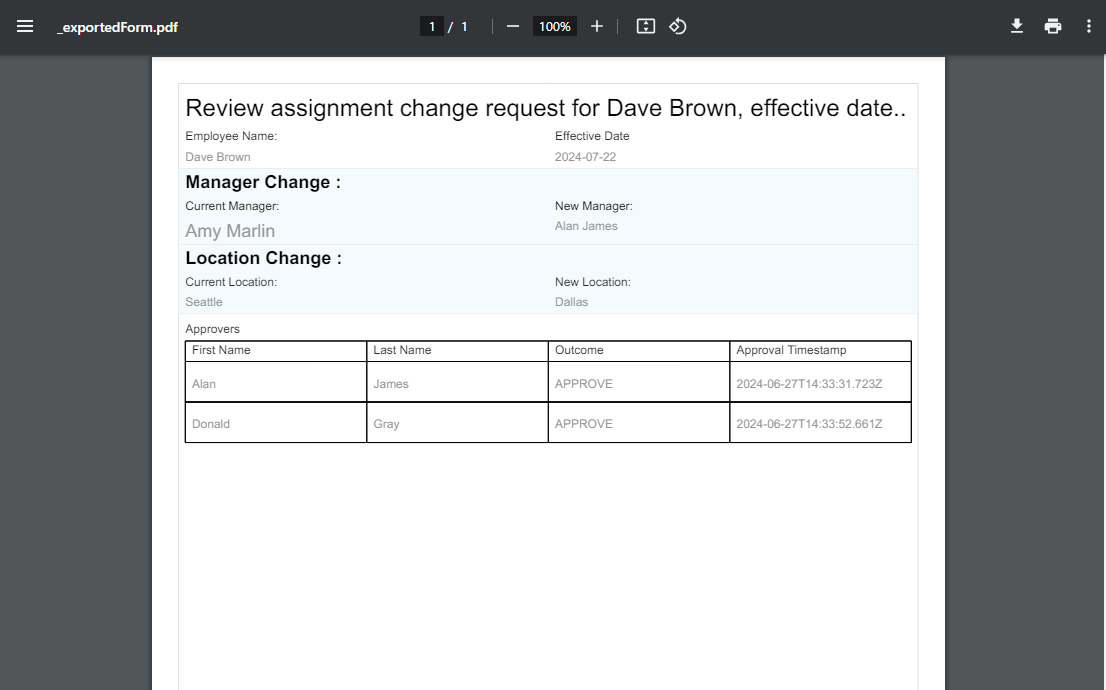
Task: Click the Dallas new location value
Action: pos(571,302)
